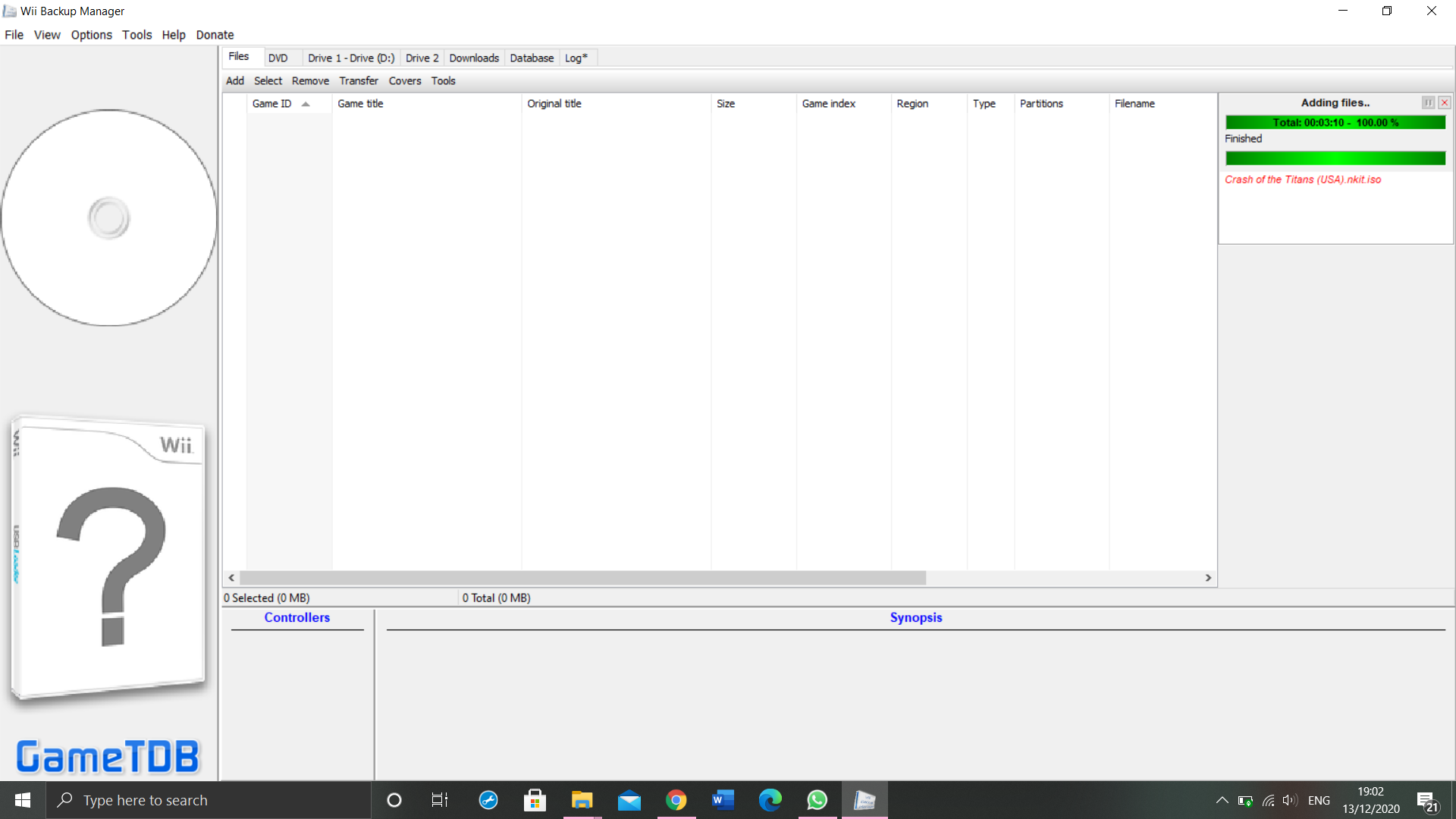Click the scroll left arrow

(231, 578)
